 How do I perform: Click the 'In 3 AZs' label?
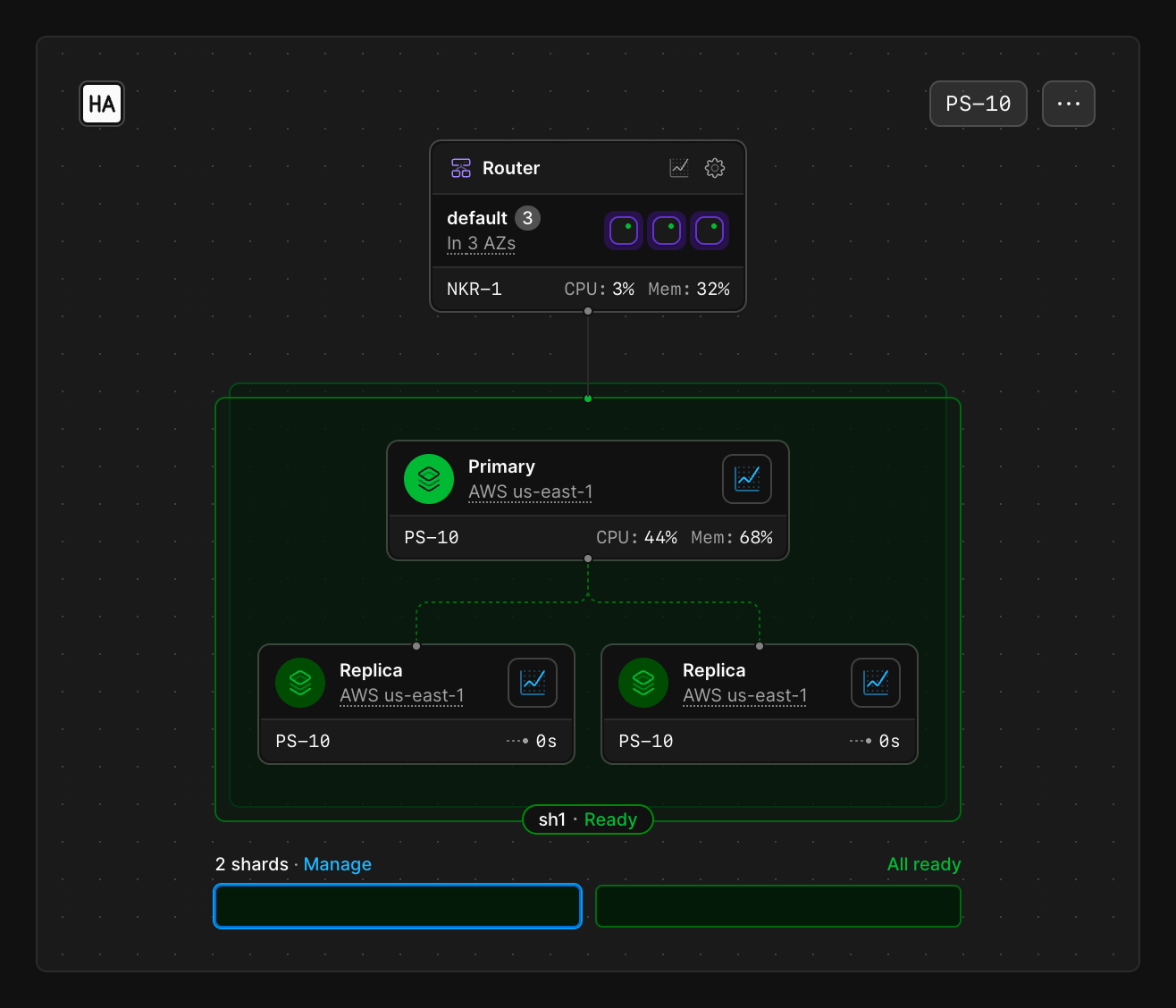[481, 243]
